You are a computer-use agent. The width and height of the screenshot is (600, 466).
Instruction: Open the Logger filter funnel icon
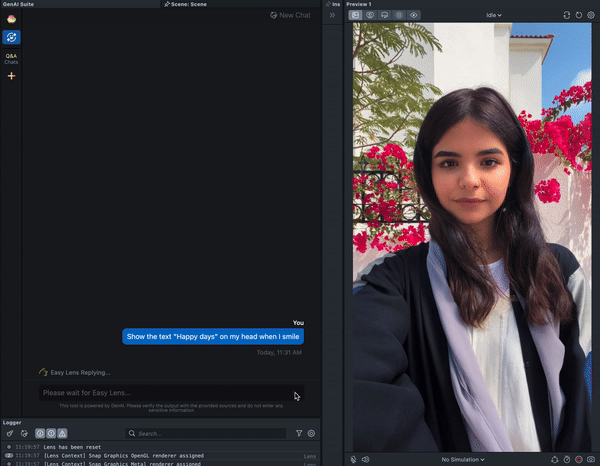point(299,433)
